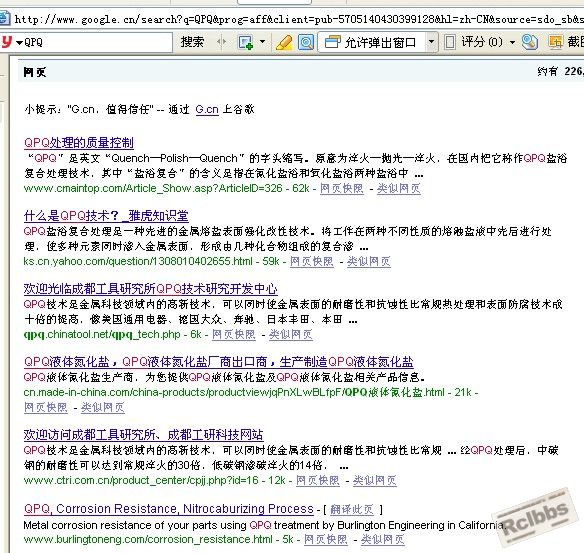Open the dropdown arrow after 评分 (0)
The image size is (584, 553).
pos(512,42)
